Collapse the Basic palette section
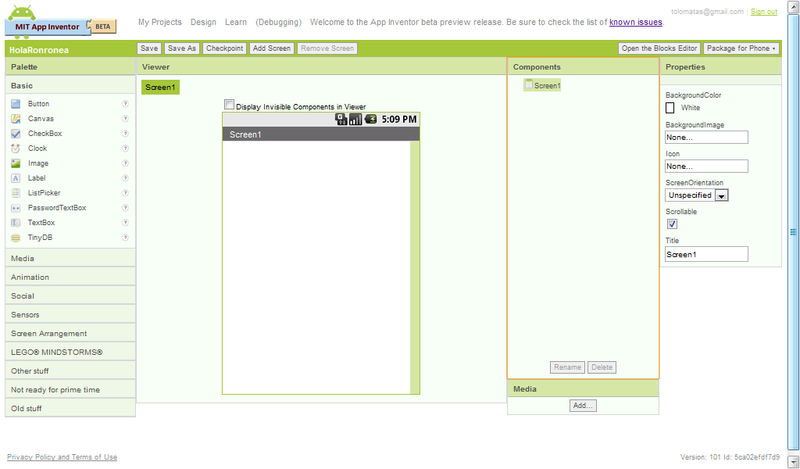 [x=70, y=86]
